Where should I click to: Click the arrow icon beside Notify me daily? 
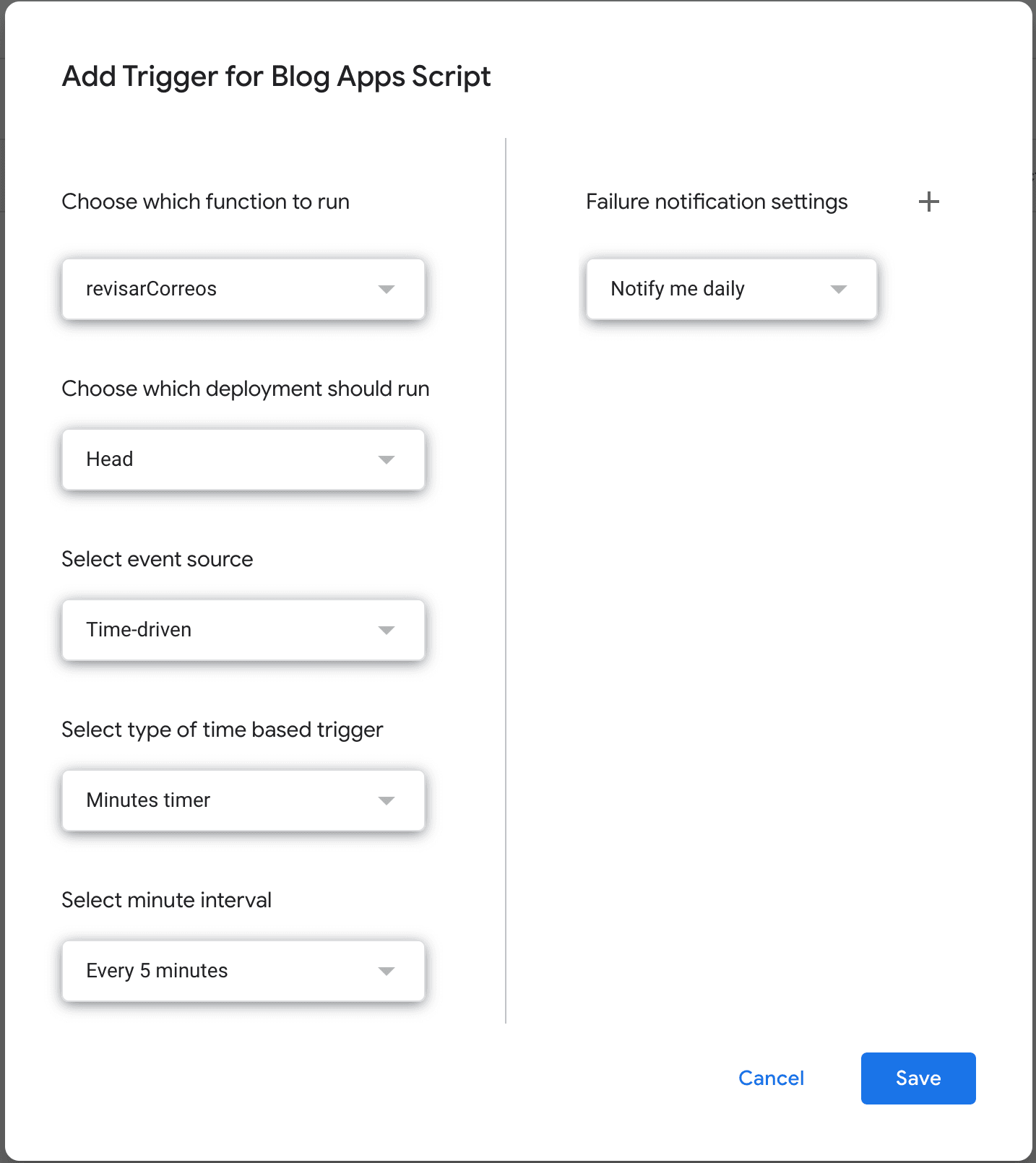coord(838,289)
